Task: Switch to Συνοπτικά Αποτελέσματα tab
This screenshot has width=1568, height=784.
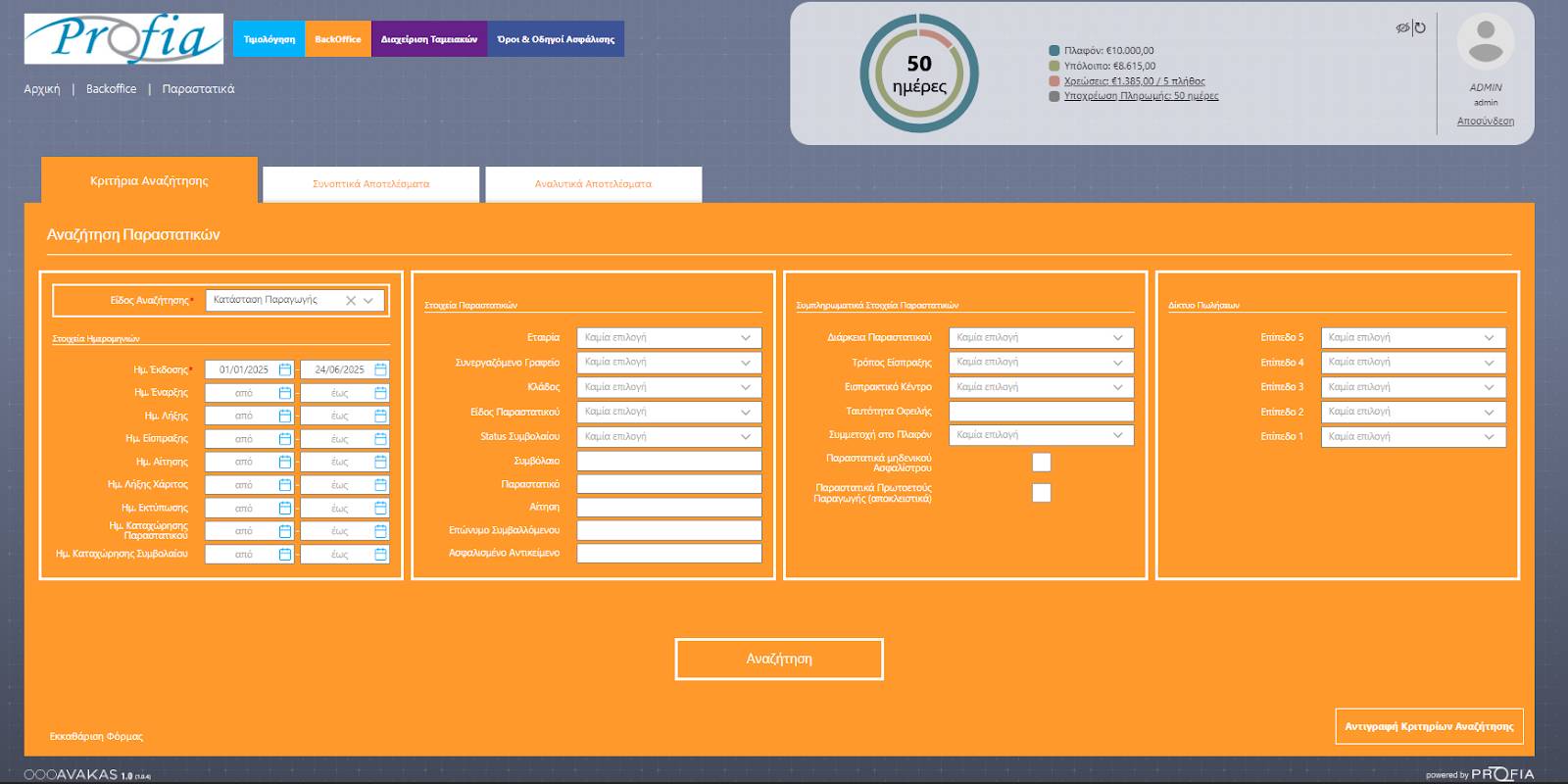Action: pos(370,184)
